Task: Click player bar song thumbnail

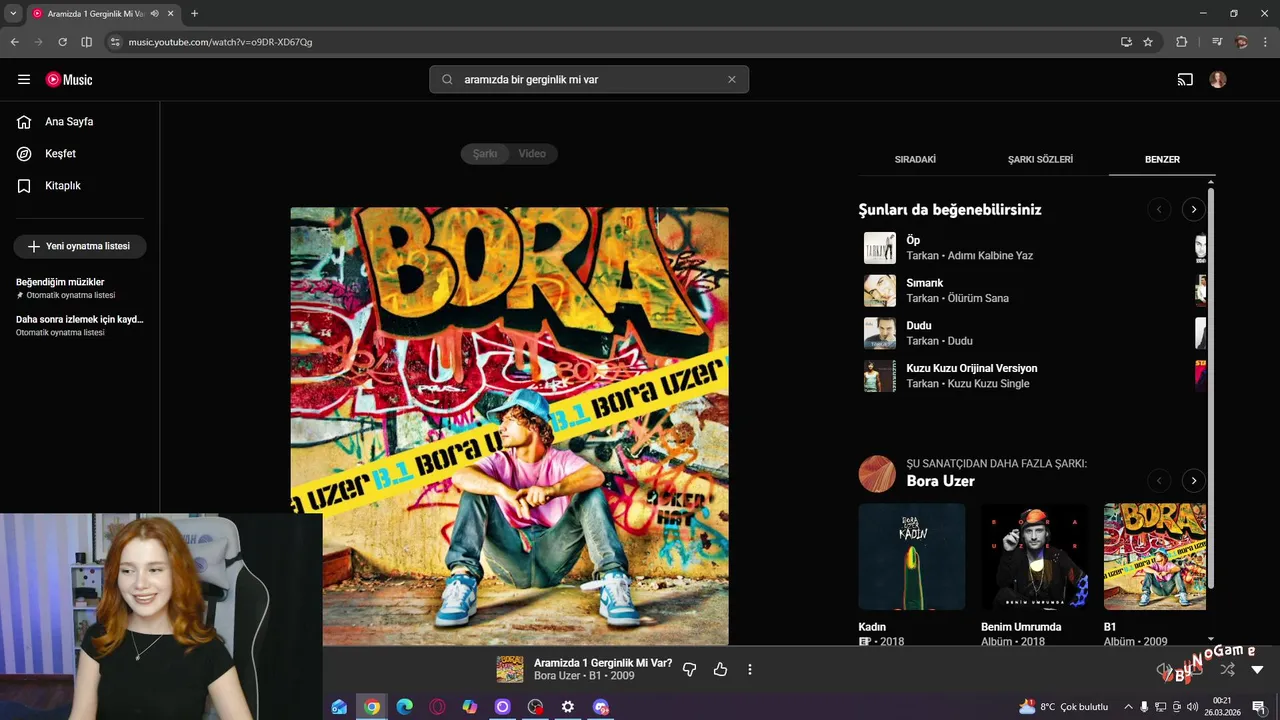Action: 510,670
